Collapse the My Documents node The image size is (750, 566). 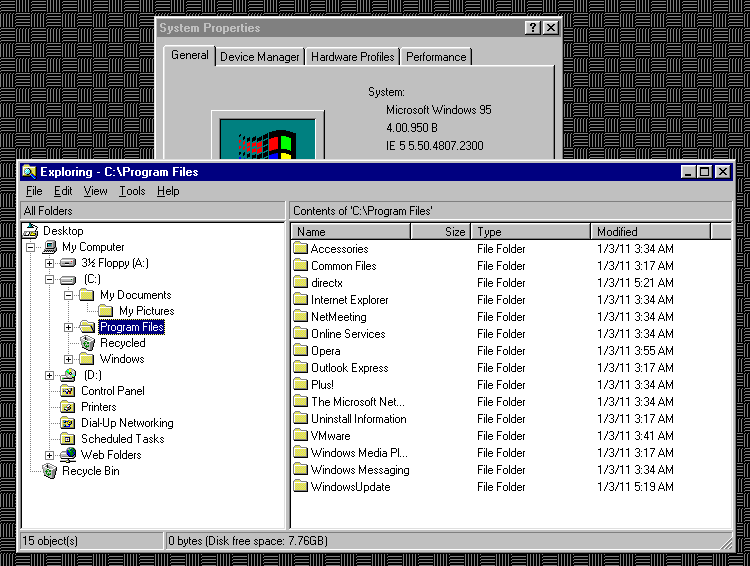point(68,295)
